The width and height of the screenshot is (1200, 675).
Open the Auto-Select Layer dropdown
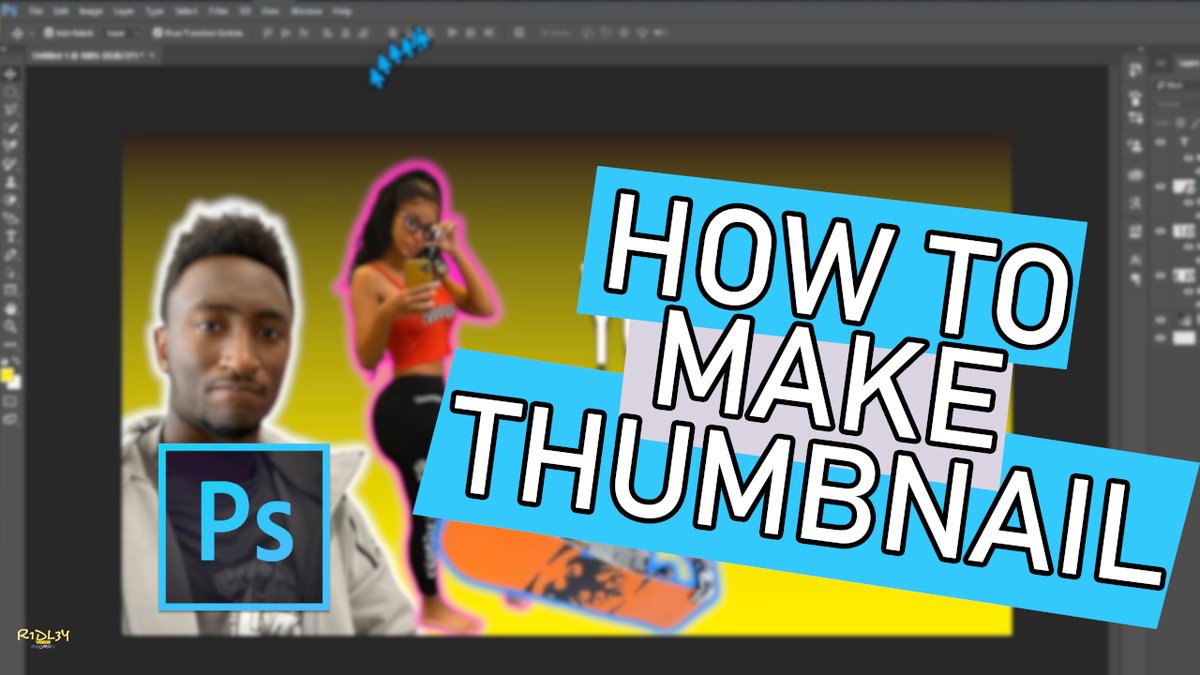122,33
